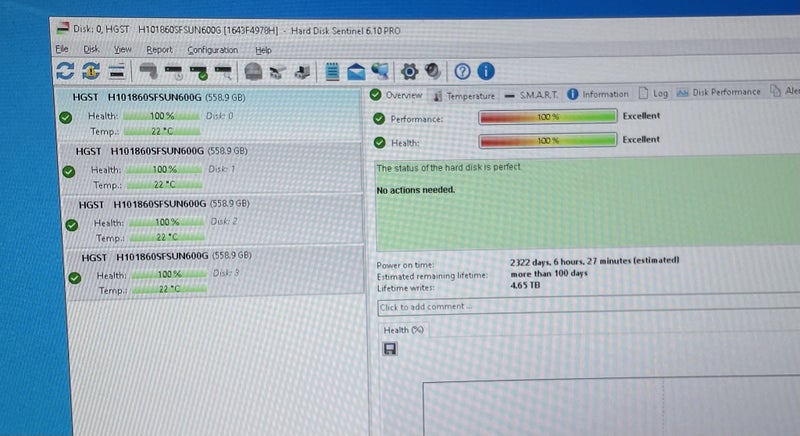Click the blue info circle toolbar icon

(486, 71)
